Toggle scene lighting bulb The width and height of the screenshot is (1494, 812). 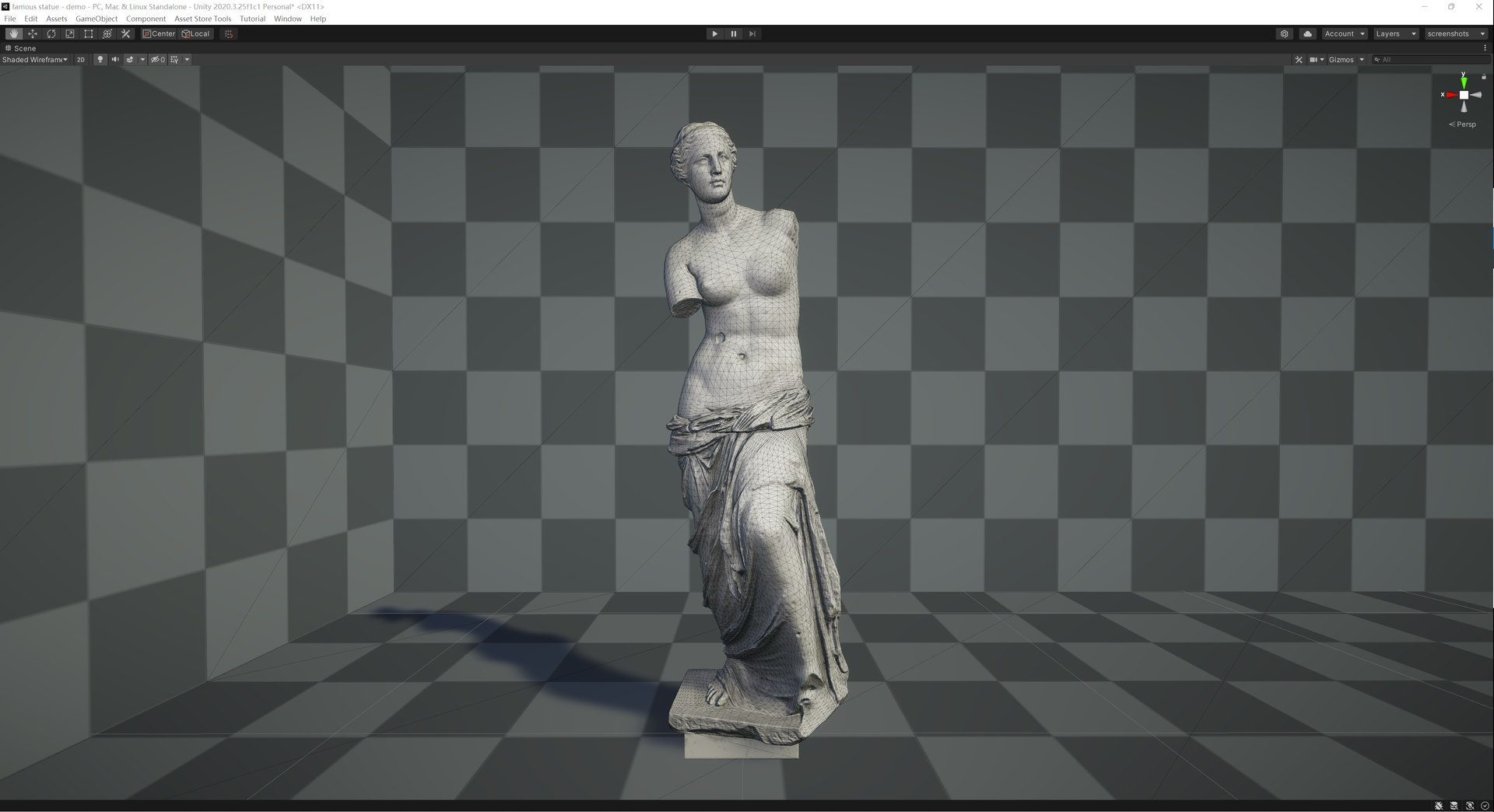click(x=100, y=59)
